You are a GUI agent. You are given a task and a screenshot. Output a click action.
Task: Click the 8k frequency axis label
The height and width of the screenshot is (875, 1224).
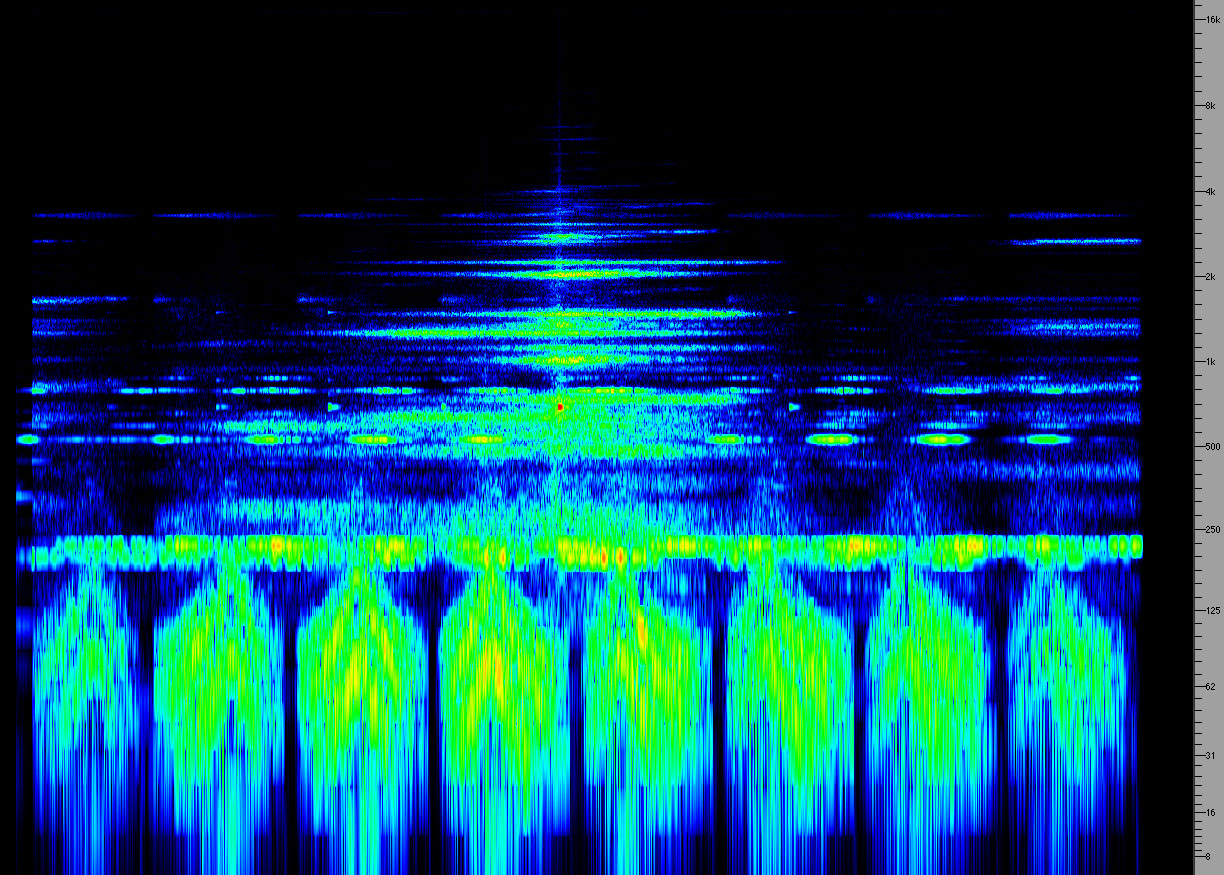[1211, 105]
